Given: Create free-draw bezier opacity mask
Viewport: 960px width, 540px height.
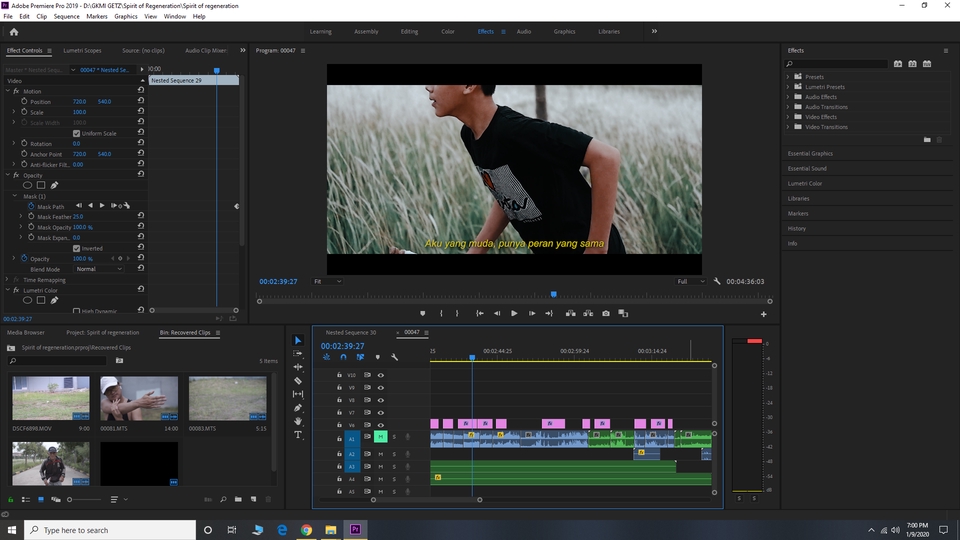Looking at the screenshot, I should coord(54,185).
